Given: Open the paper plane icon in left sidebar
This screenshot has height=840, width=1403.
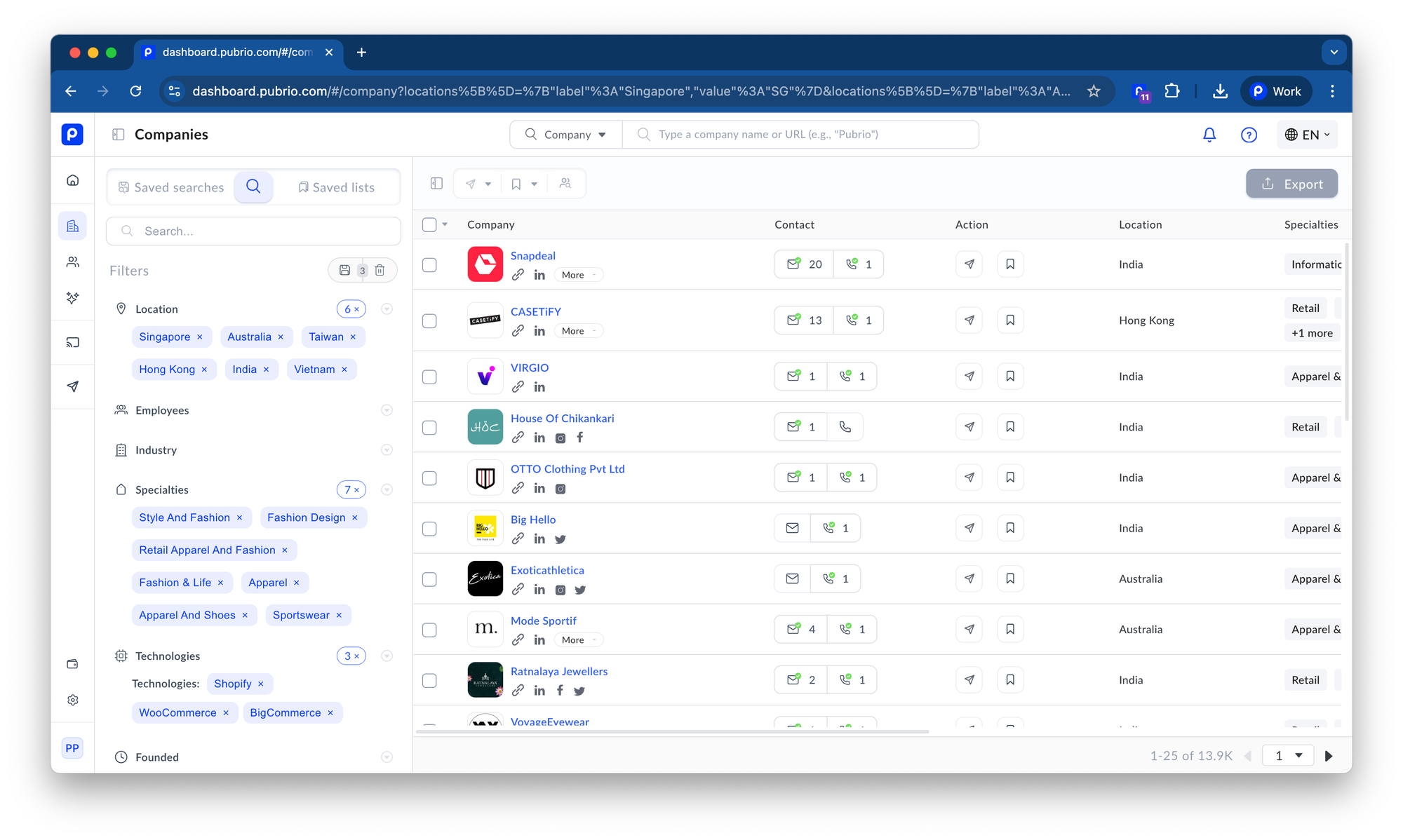Looking at the screenshot, I should pyautogui.click(x=73, y=386).
